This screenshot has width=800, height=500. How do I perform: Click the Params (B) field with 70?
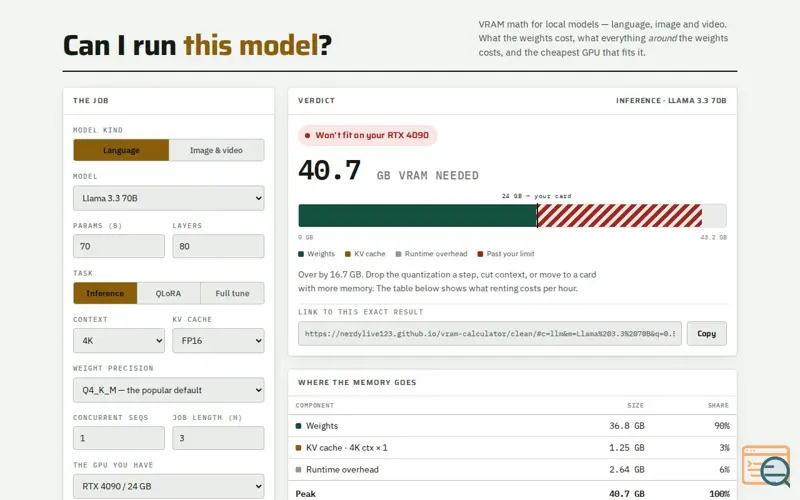pyautogui.click(x=119, y=246)
